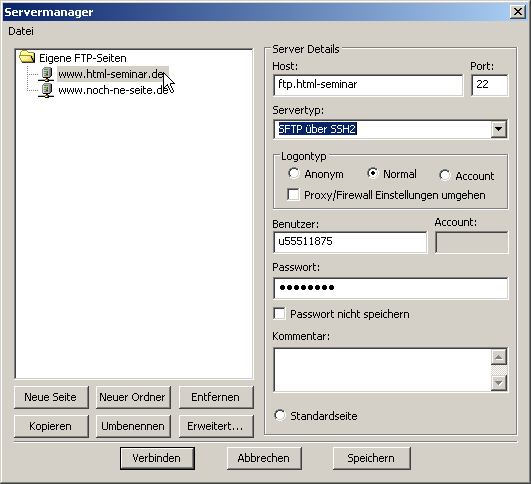The width and height of the screenshot is (531, 484).
Task: Click the Umbenennen button
Action: pos(133,426)
